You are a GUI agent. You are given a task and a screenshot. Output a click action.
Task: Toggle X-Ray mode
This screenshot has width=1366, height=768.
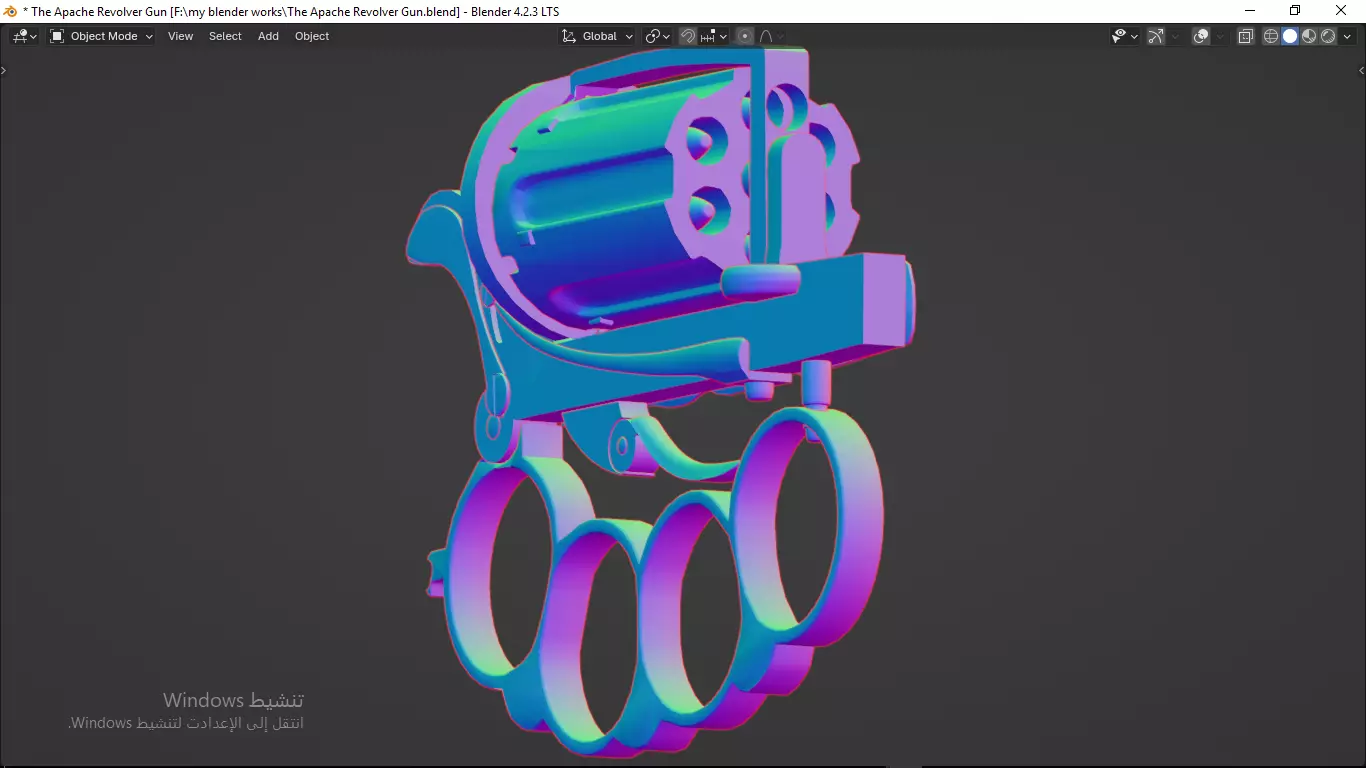point(1246,36)
